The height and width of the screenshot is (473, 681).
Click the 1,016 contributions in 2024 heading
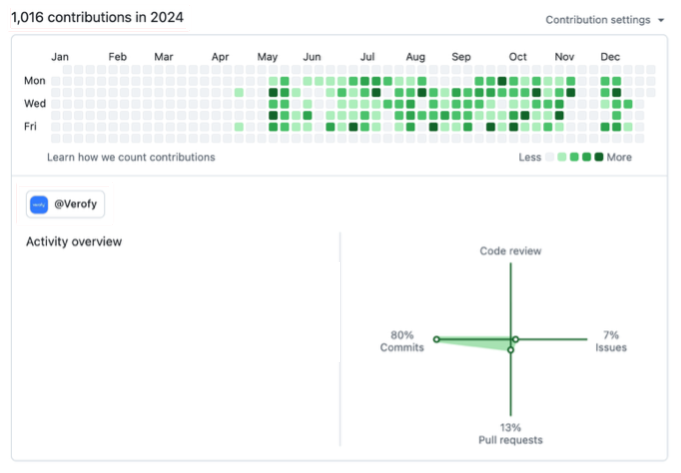tap(97, 17)
